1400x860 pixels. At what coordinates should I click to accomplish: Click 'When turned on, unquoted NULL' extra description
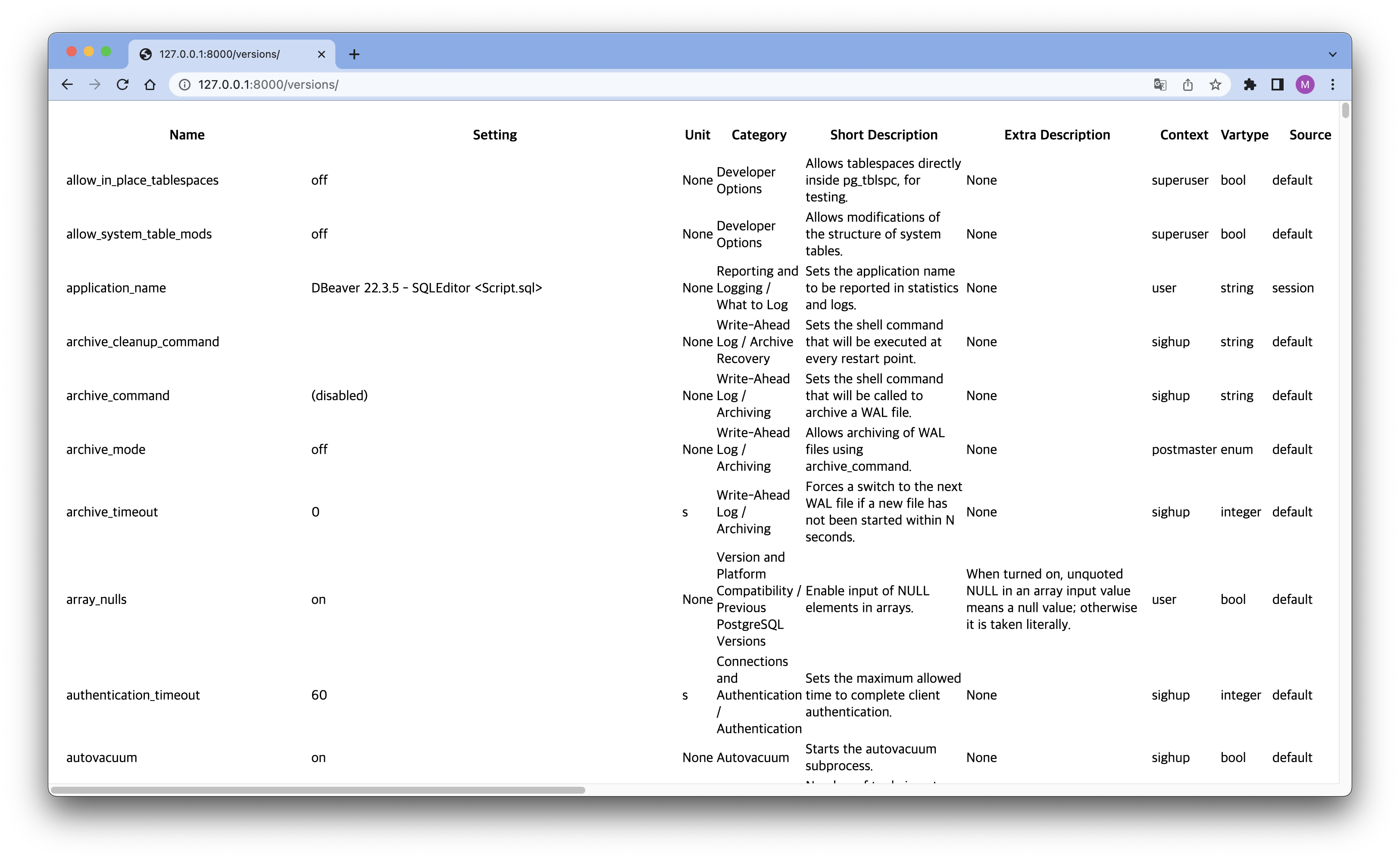1051,599
